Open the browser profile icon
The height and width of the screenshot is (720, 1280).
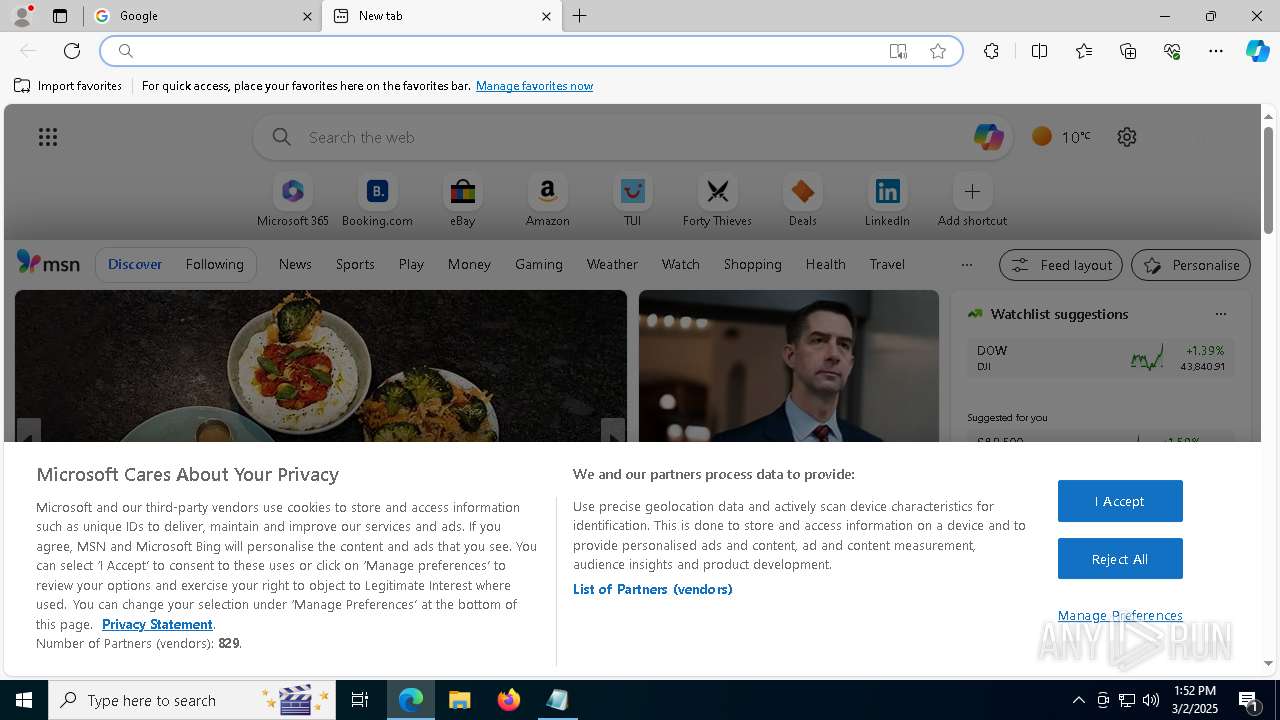[22, 16]
